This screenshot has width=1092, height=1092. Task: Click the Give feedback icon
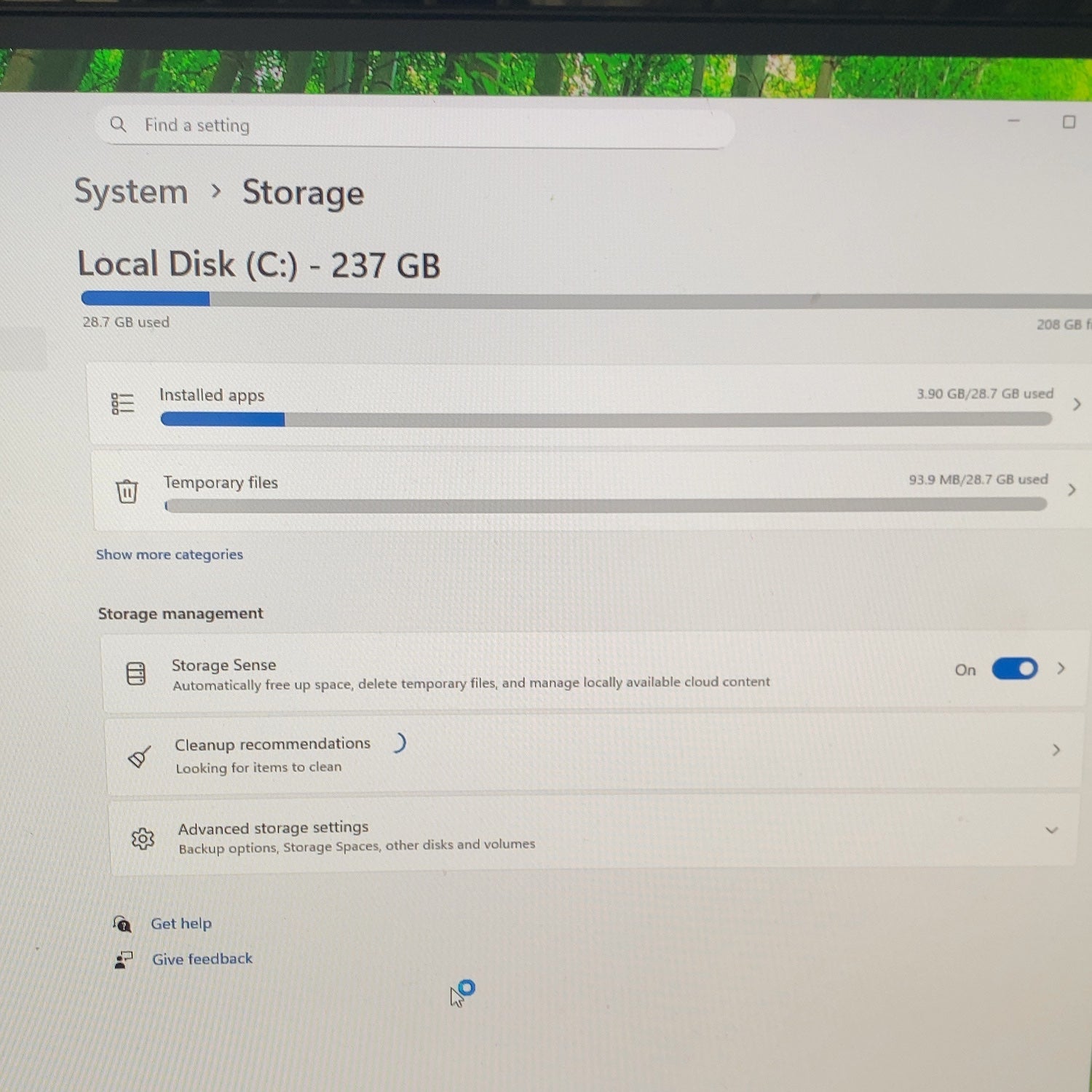point(124,960)
